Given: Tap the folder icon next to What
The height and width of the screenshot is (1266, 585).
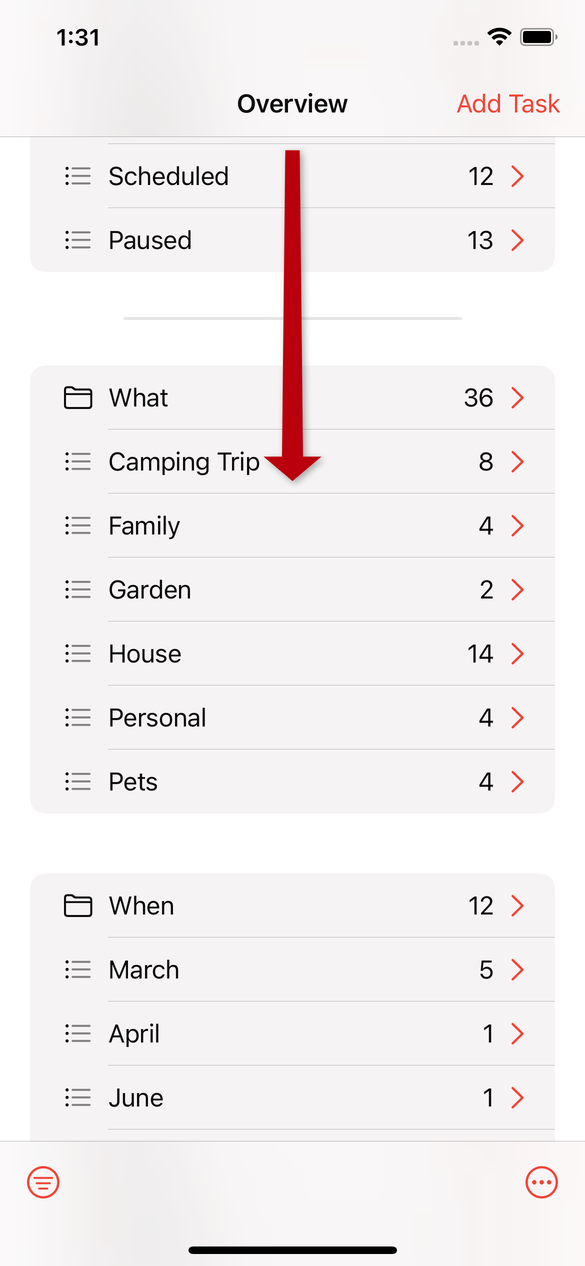Looking at the screenshot, I should 78,398.
